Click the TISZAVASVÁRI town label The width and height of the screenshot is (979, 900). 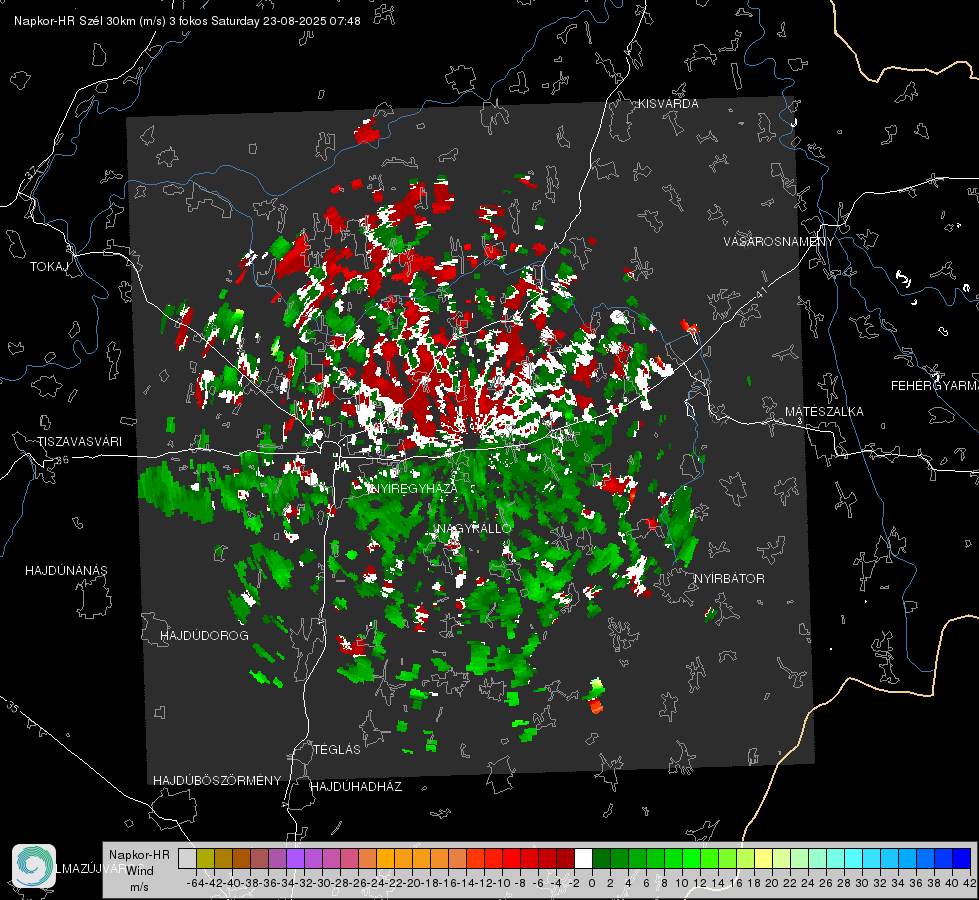pyautogui.click(x=79, y=442)
